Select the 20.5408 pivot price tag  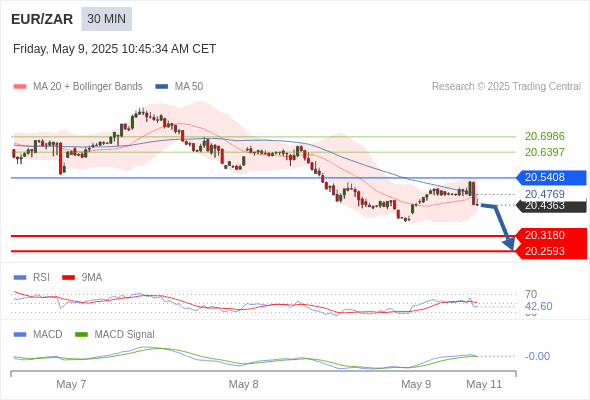(551, 177)
